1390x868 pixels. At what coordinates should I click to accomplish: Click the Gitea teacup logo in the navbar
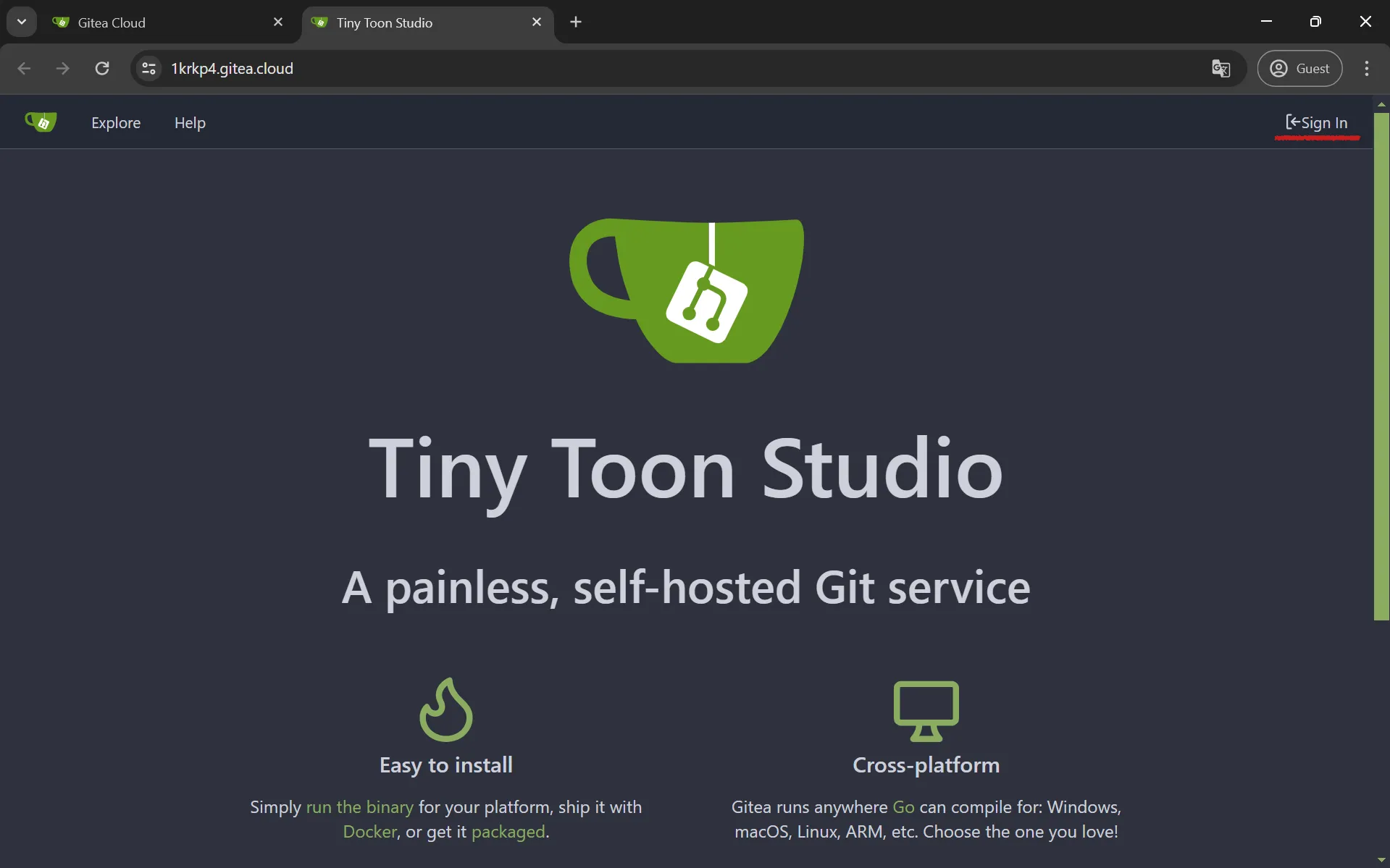[x=41, y=122]
